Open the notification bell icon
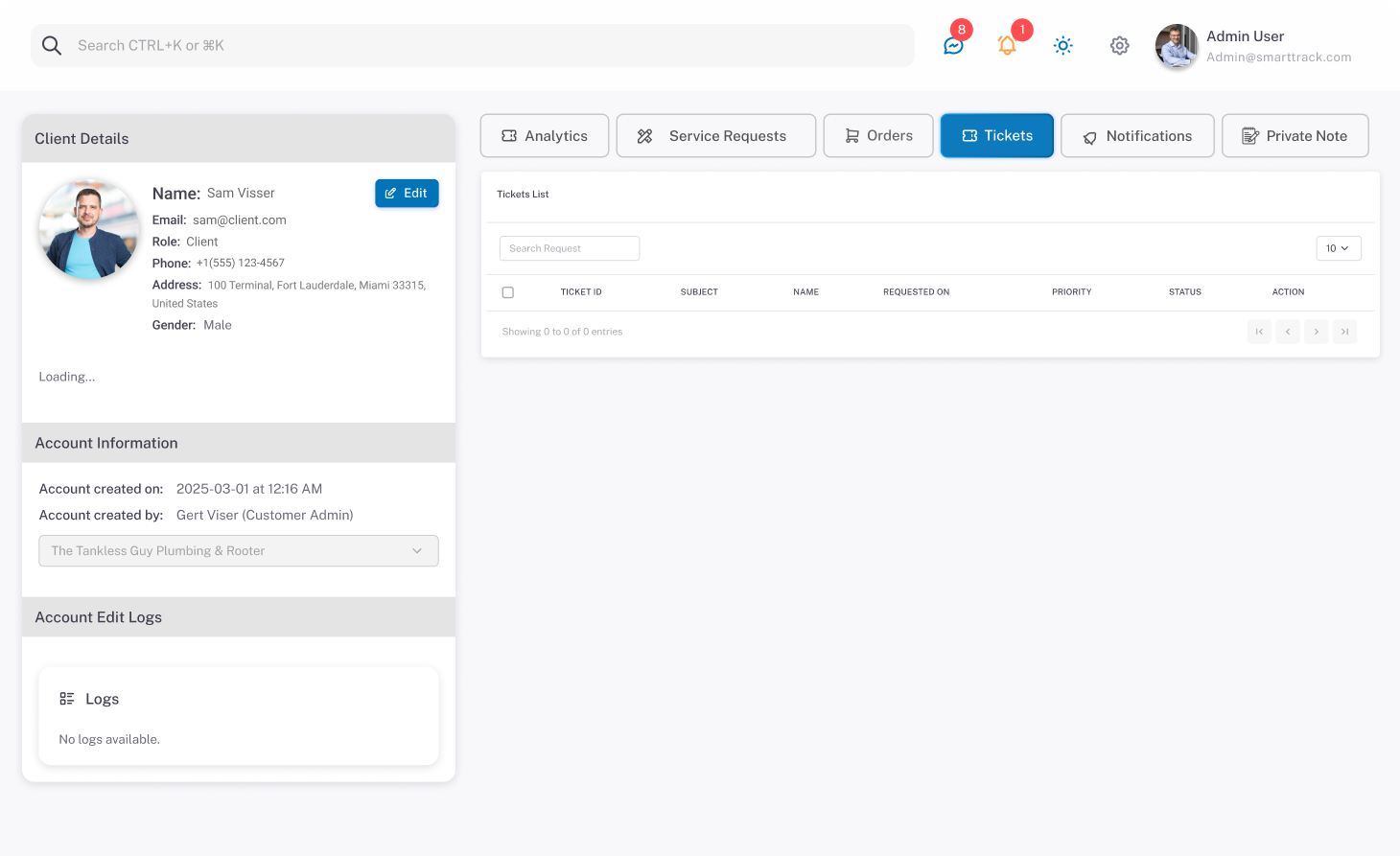This screenshot has width=1400, height=856. click(1007, 46)
